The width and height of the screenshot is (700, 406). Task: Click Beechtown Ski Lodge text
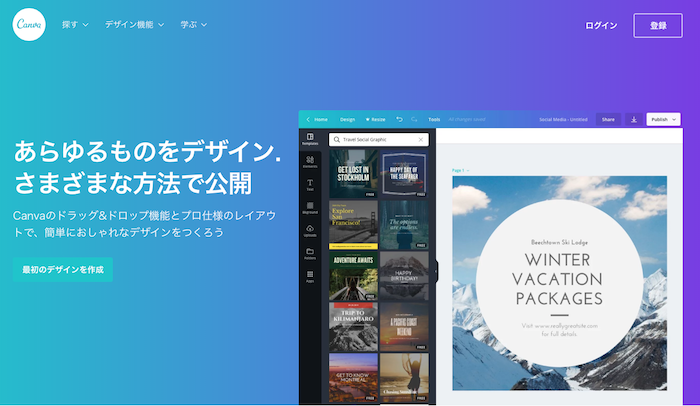tap(559, 242)
